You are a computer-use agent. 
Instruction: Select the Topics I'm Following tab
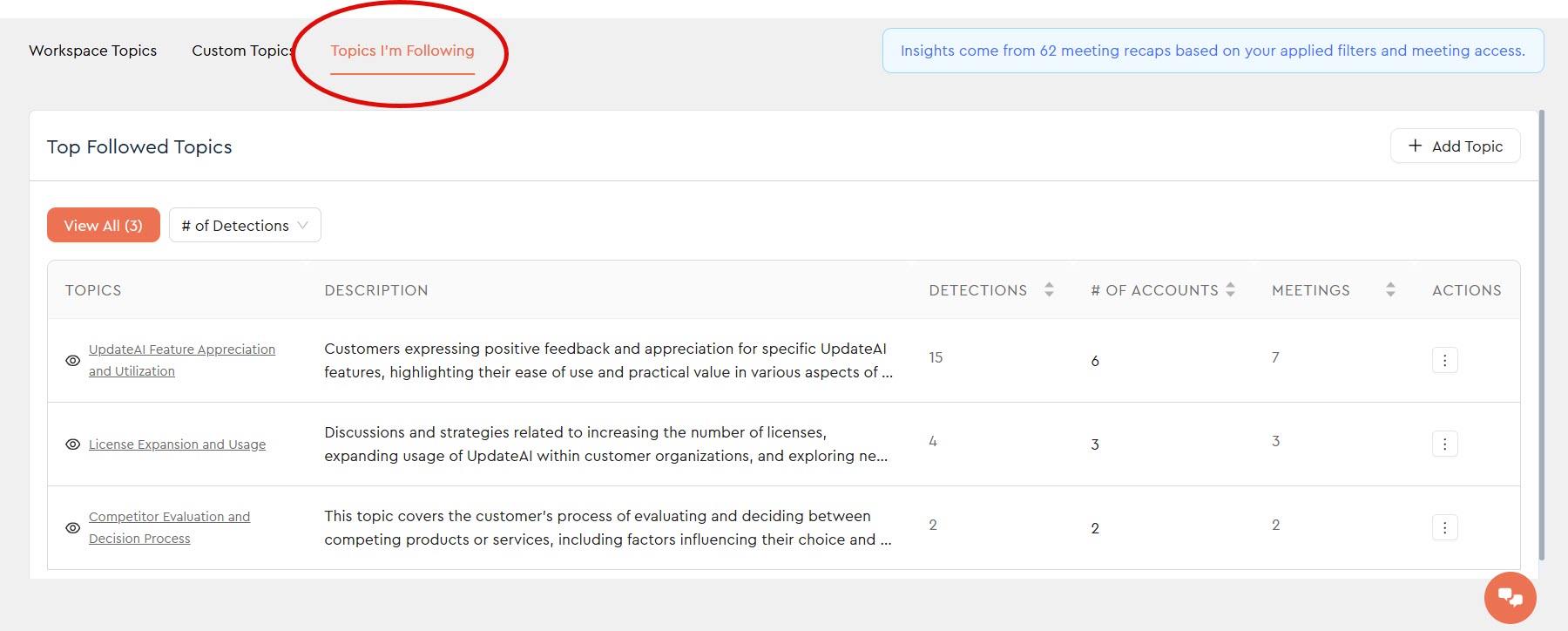[x=402, y=51]
